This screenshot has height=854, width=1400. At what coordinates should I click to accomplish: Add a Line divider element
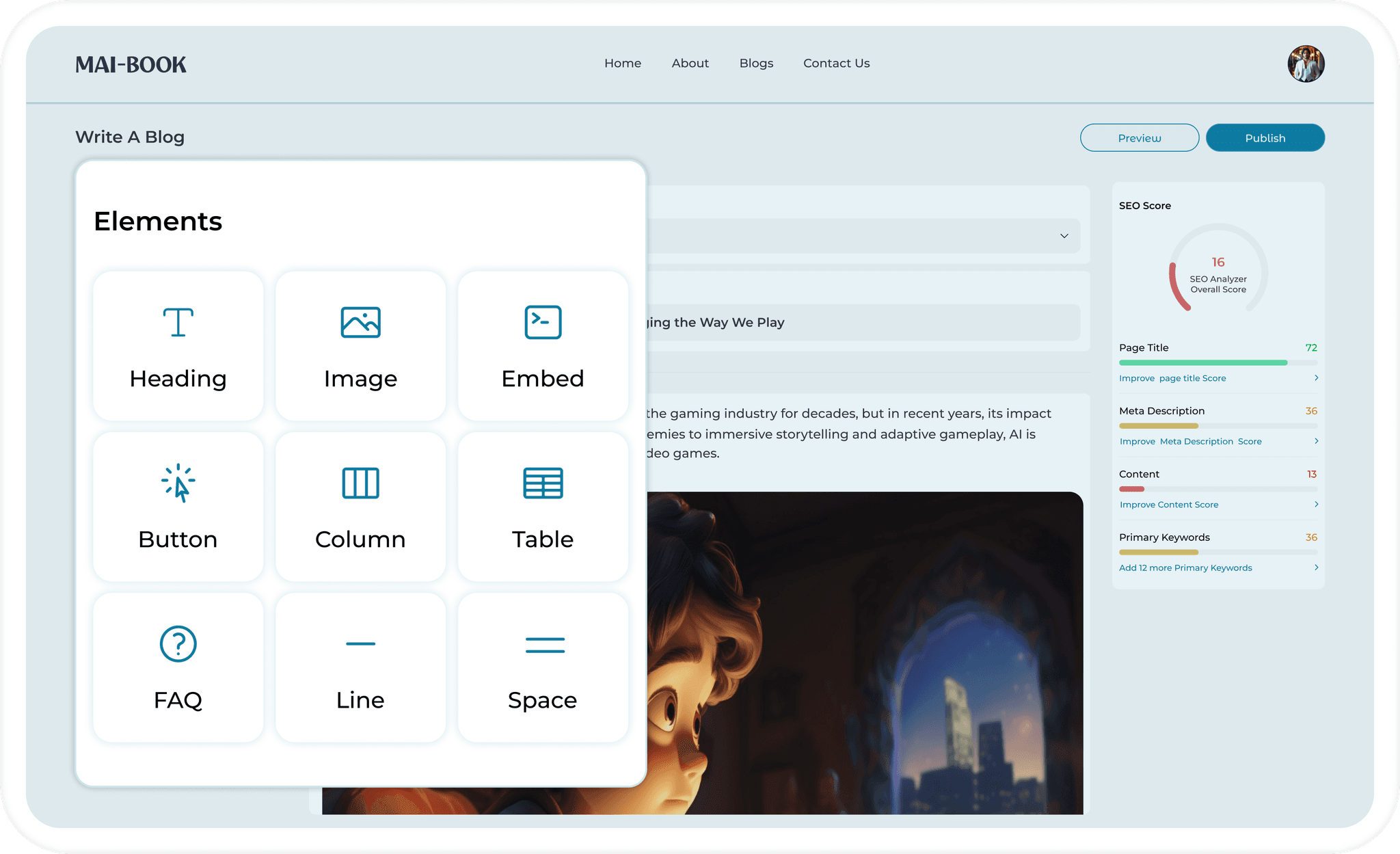point(360,667)
